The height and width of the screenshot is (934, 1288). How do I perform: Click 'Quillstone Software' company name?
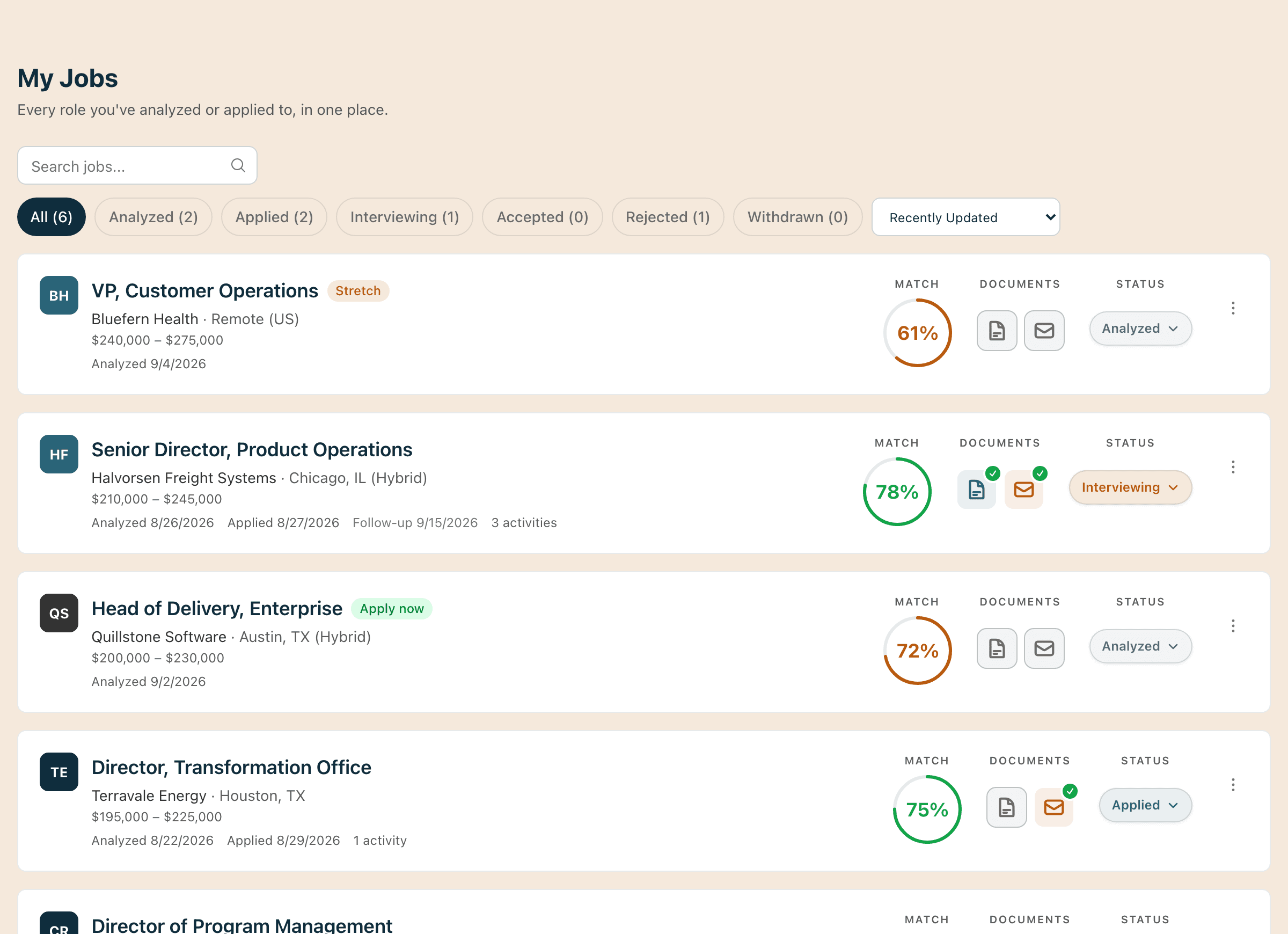point(159,637)
